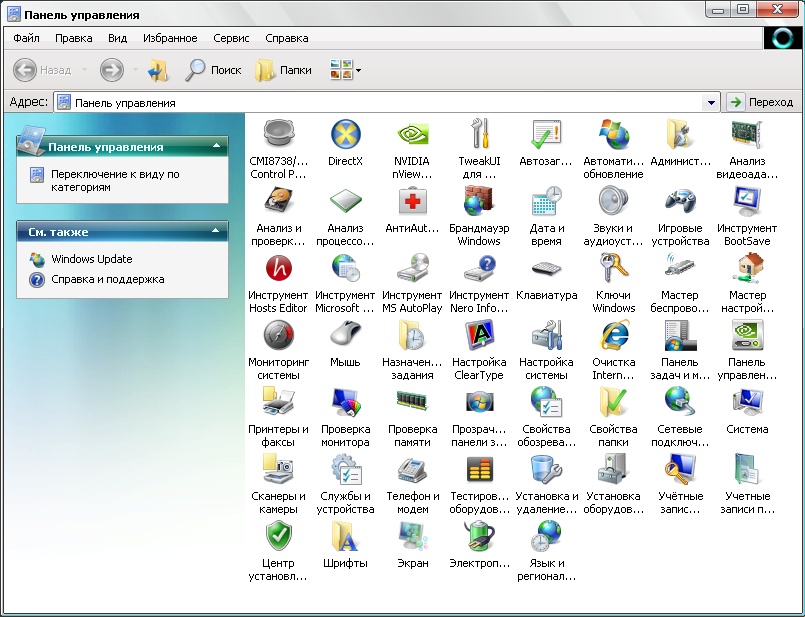Launch Инструмент BootSave
This screenshot has width=805, height=617.
pos(747,216)
